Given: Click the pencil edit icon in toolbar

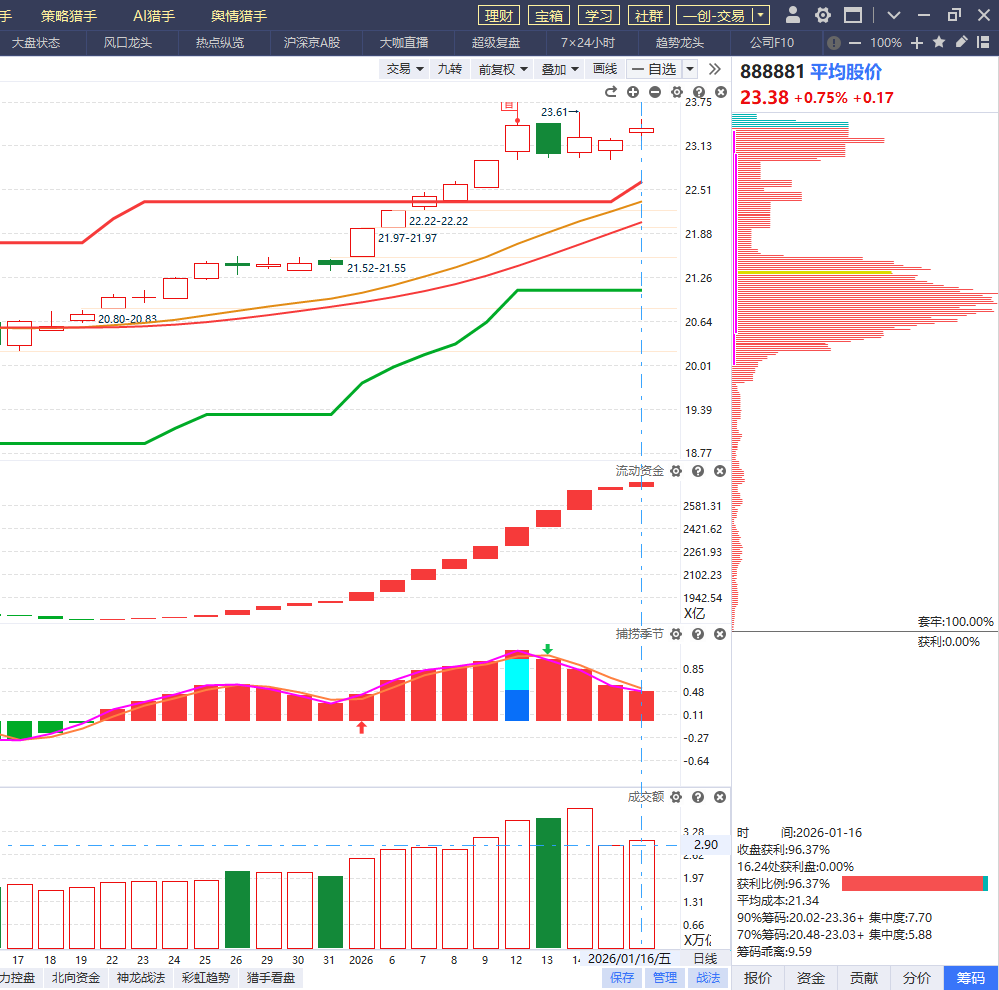Looking at the screenshot, I should (x=961, y=42).
